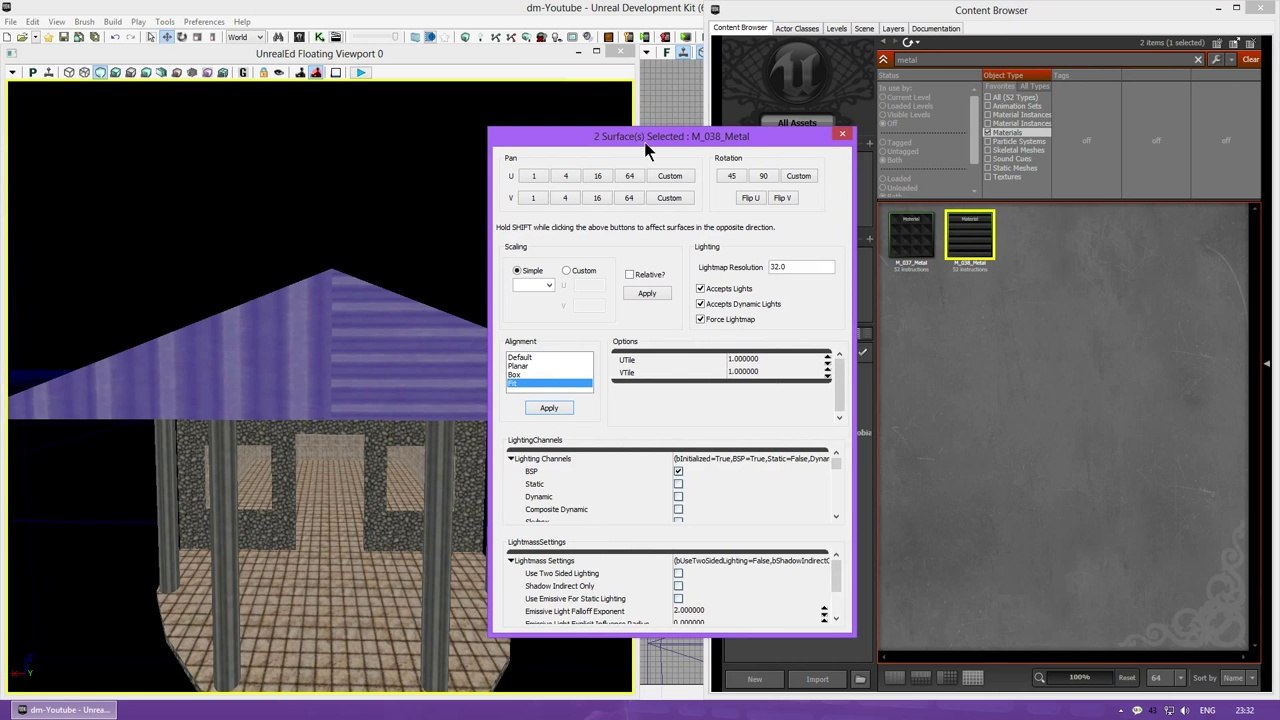Adjust Emissive Light Falloff Exponent spinner
This screenshot has width=1280, height=720.
point(824,611)
